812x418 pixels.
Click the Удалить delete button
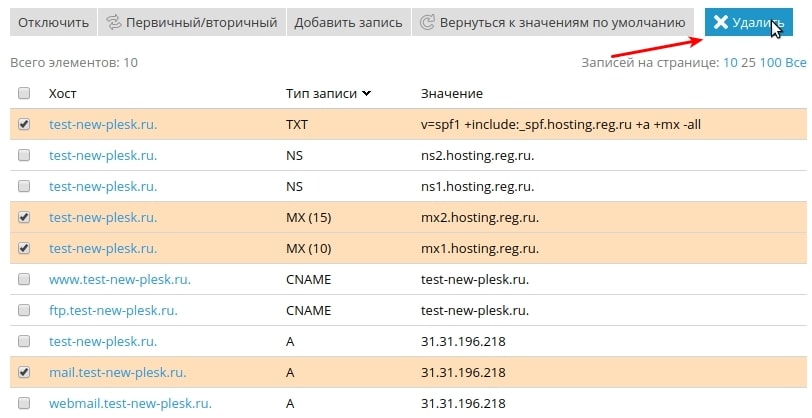755,22
